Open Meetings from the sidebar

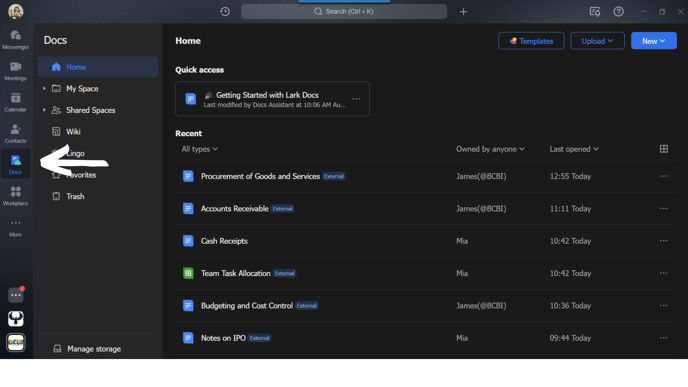15,71
